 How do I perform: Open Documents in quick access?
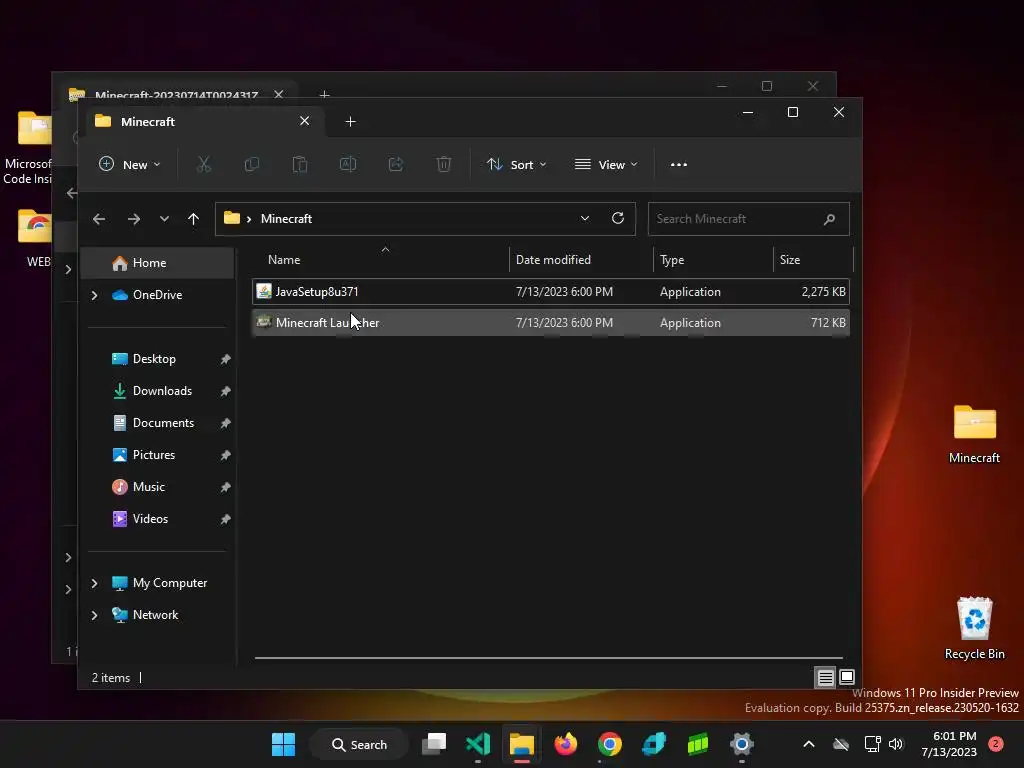163,423
